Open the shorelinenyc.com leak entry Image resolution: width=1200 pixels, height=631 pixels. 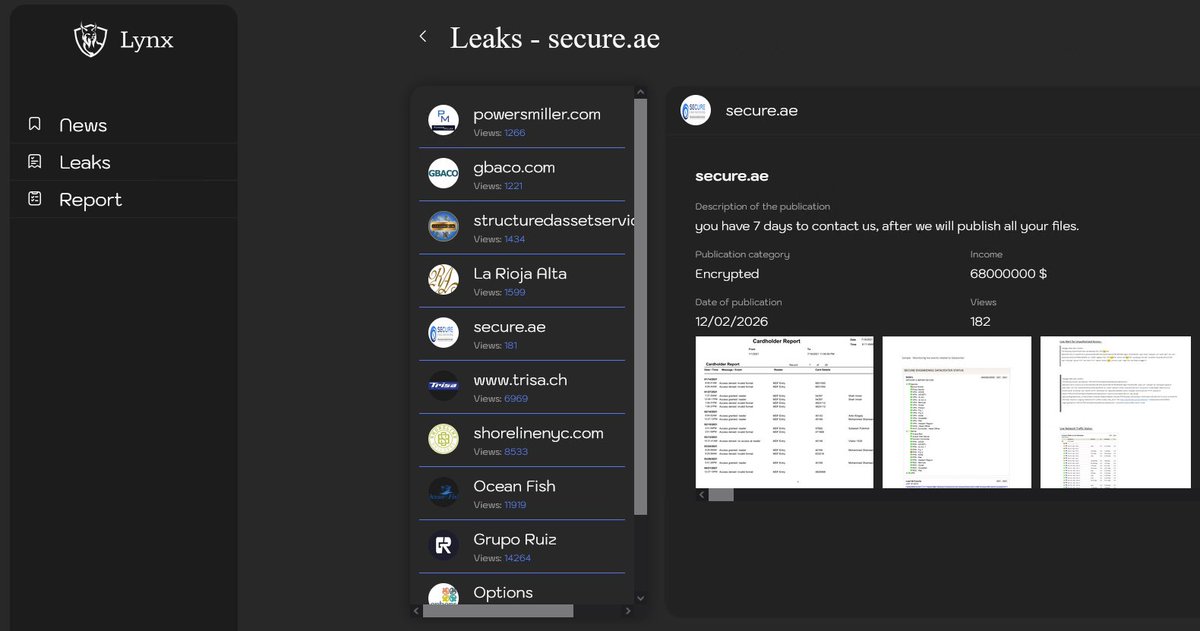523,439
